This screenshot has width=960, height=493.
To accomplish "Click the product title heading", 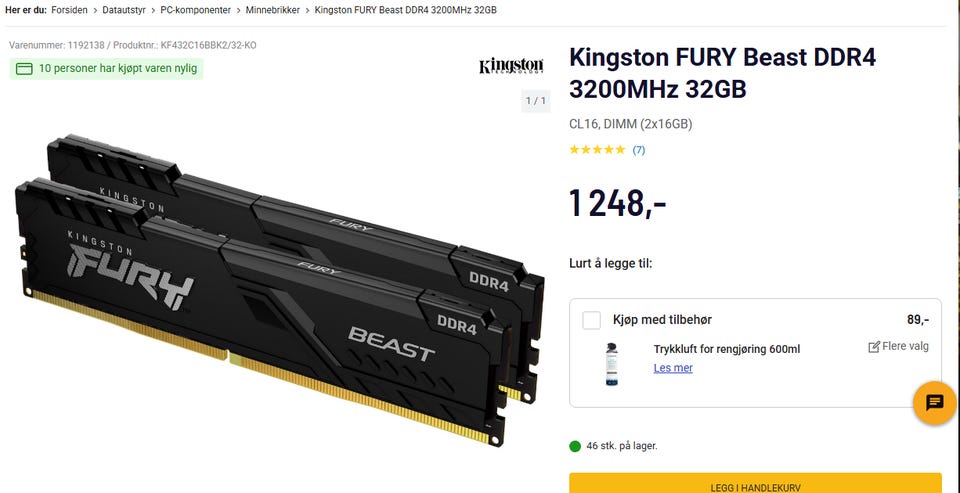I will click(722, 73).
